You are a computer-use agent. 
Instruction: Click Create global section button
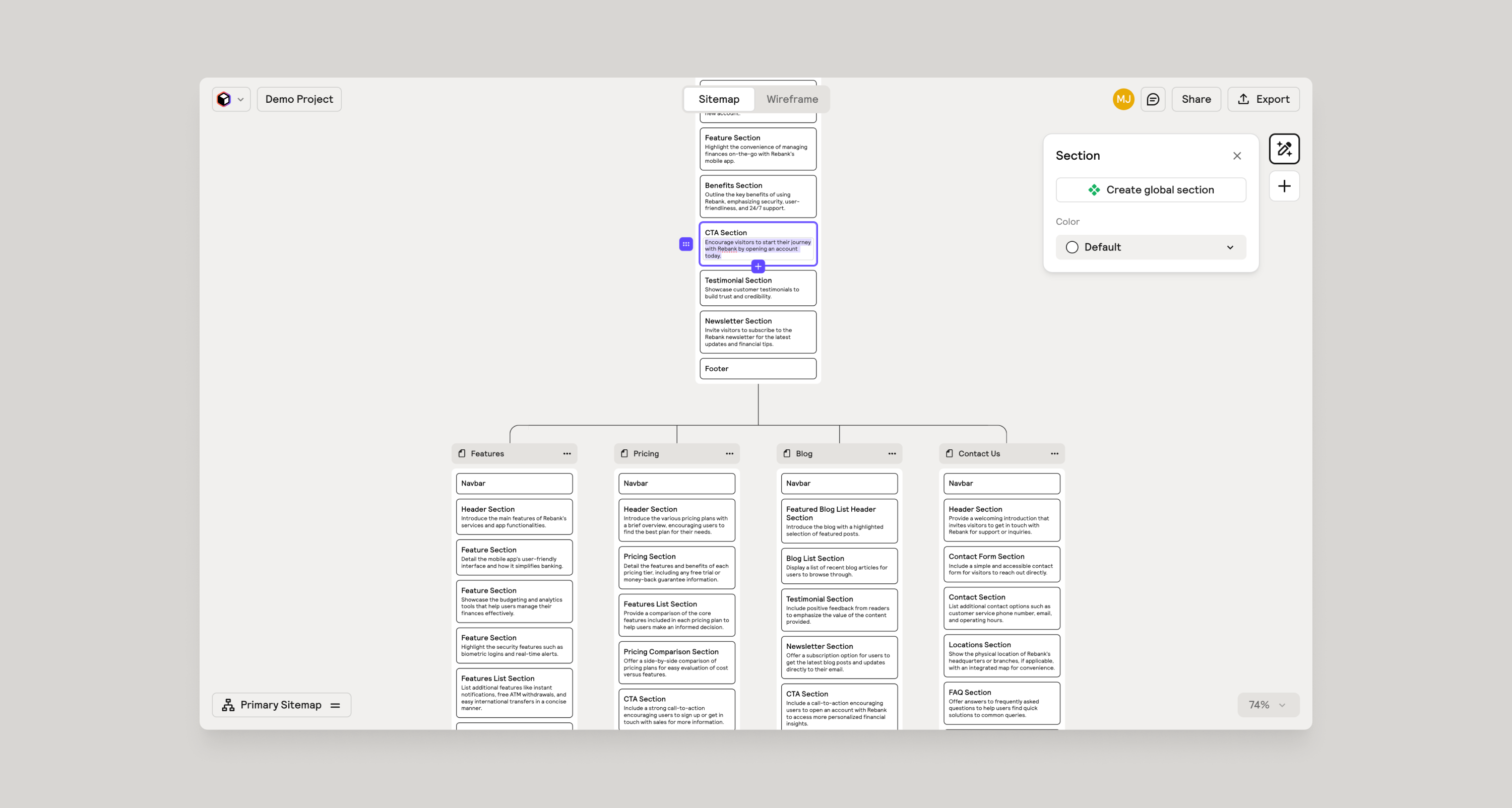click(1151, 189)
